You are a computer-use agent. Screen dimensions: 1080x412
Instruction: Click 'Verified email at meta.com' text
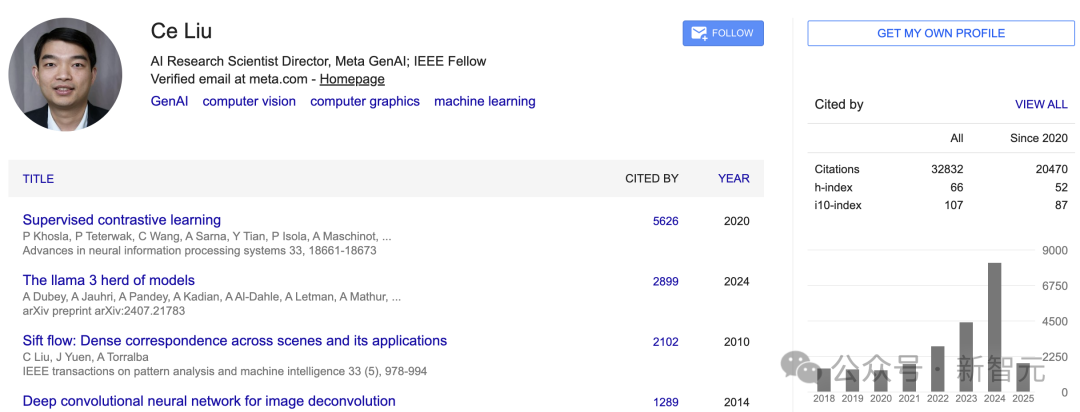point(229,79)
